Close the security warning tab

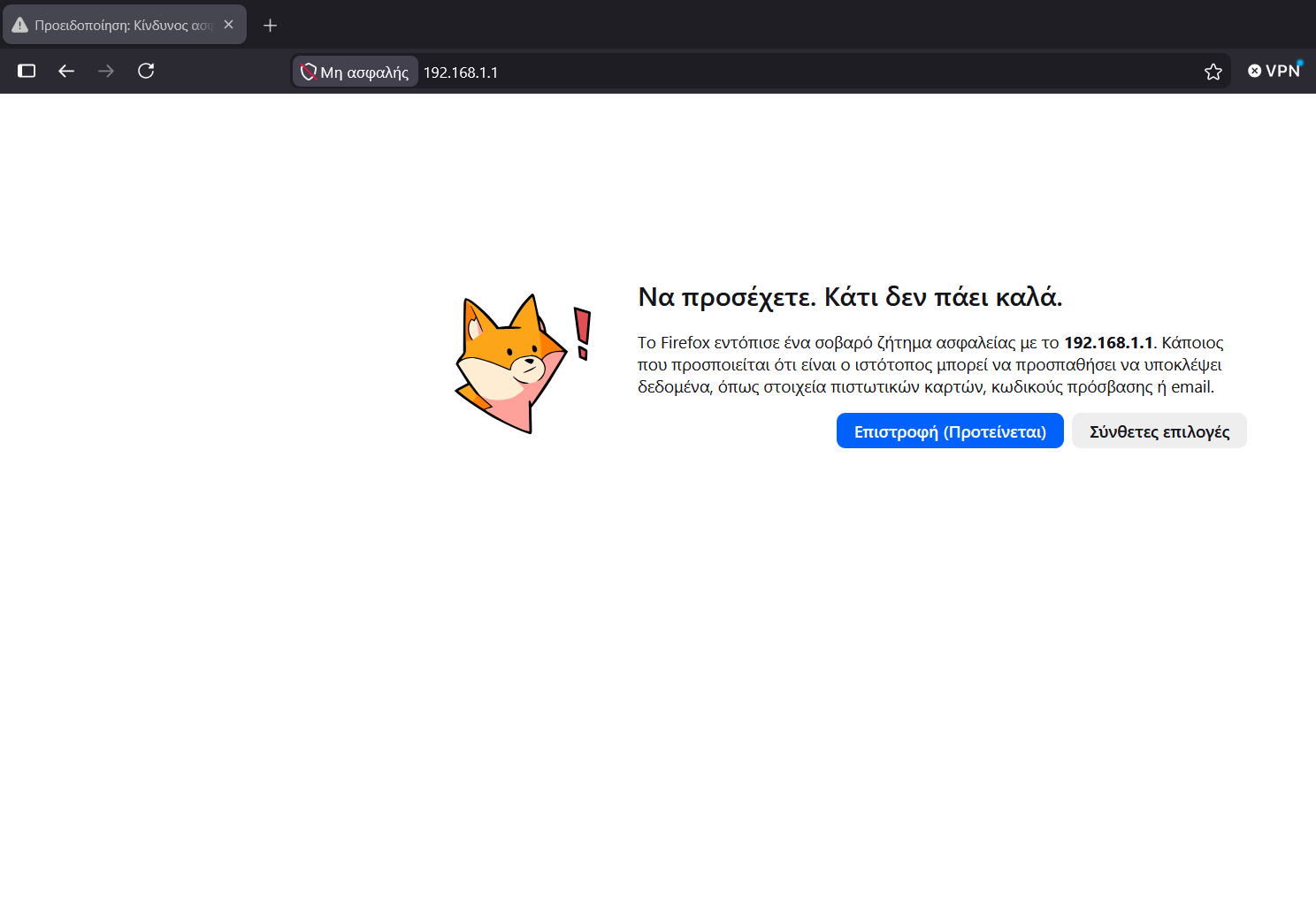[x=228, y=25]
